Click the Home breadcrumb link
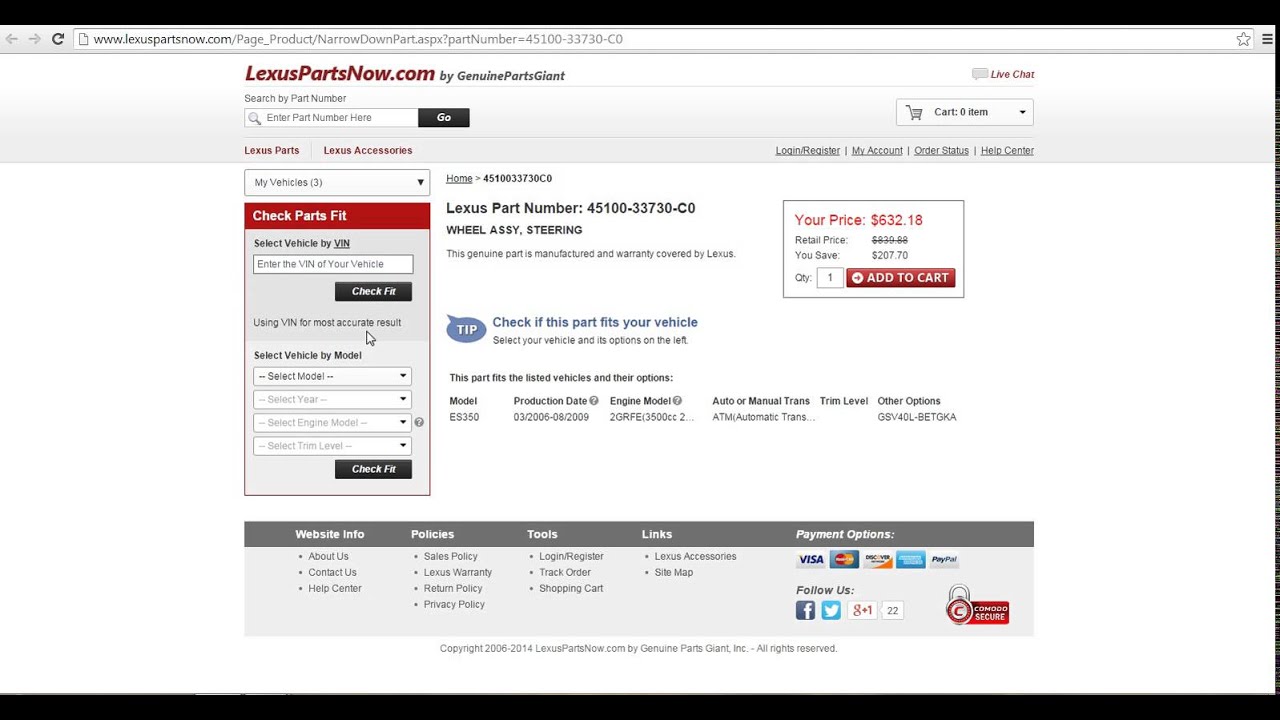 point(459,179)
